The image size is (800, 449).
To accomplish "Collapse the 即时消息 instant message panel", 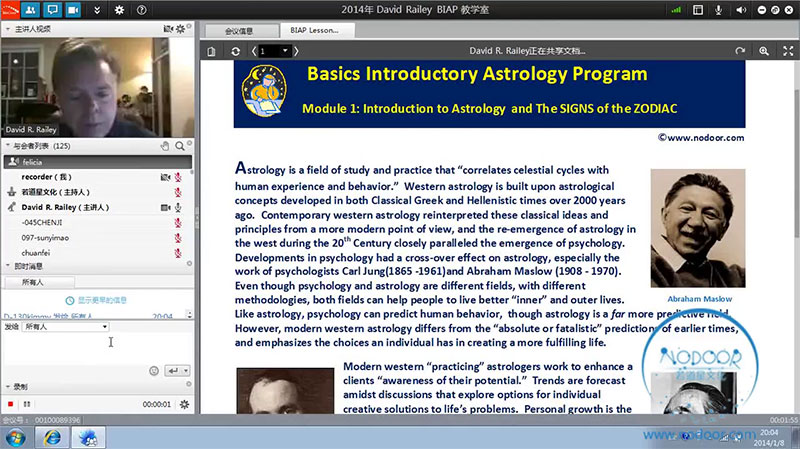I will 8,266.
